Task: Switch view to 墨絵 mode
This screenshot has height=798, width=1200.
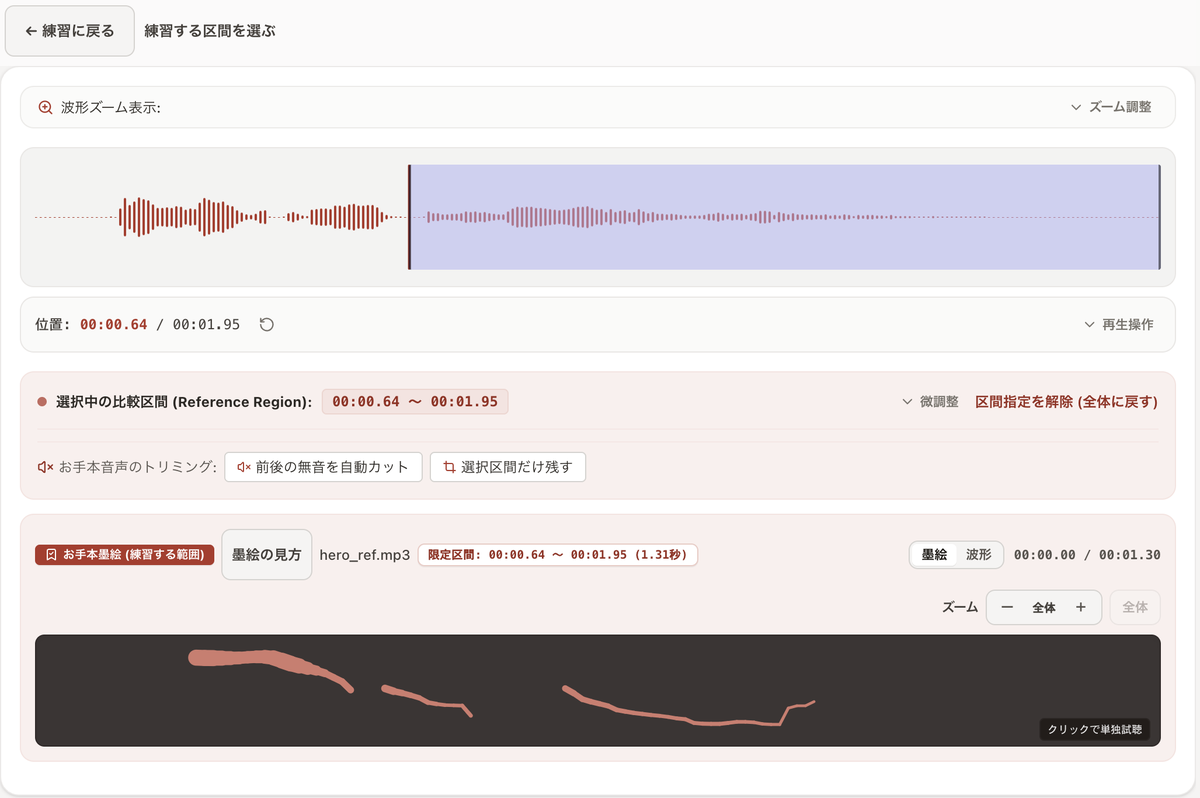Action: click(x=934, y=554)
